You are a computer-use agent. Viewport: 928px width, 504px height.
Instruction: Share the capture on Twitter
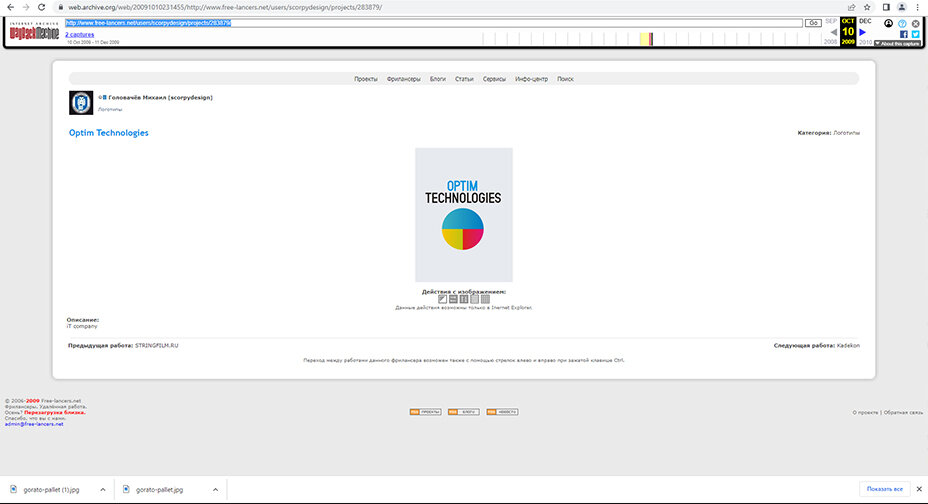point(916,34)
